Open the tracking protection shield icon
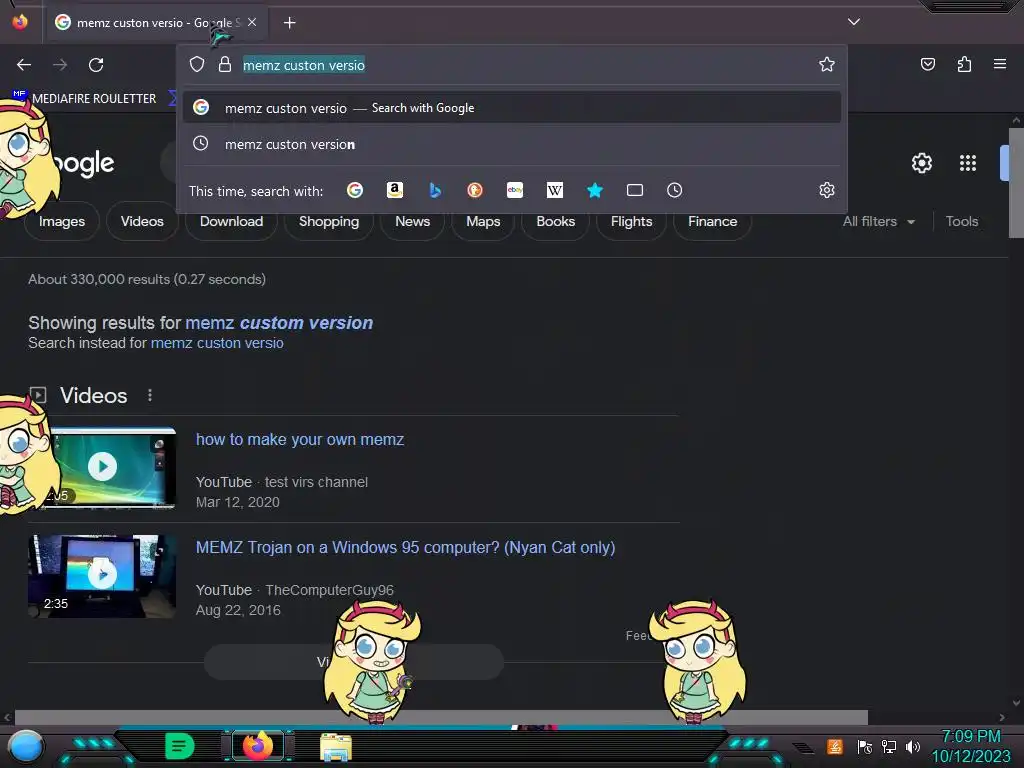Screen dimensions: 1024x768 pos(197,64)
